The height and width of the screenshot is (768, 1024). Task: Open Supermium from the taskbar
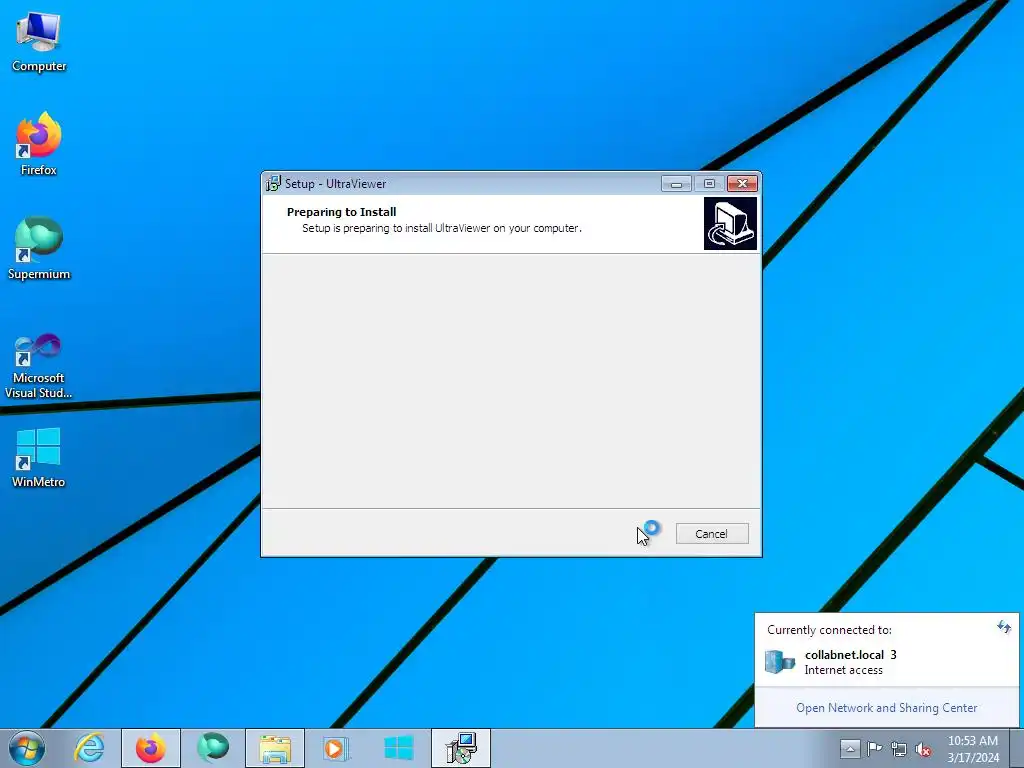(213, 748)
